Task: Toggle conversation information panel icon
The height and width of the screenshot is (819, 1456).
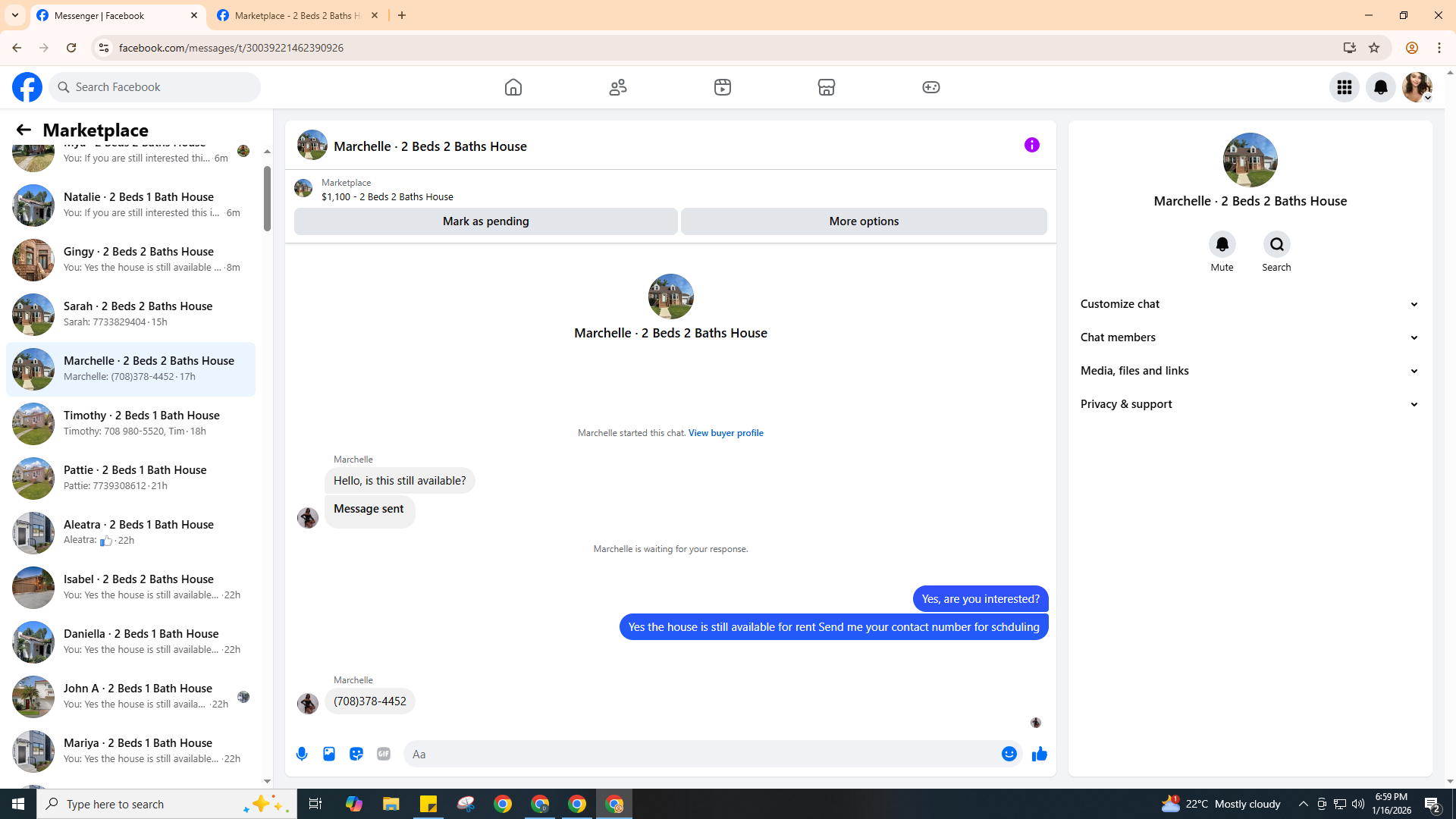Action: click(1031, 145)
